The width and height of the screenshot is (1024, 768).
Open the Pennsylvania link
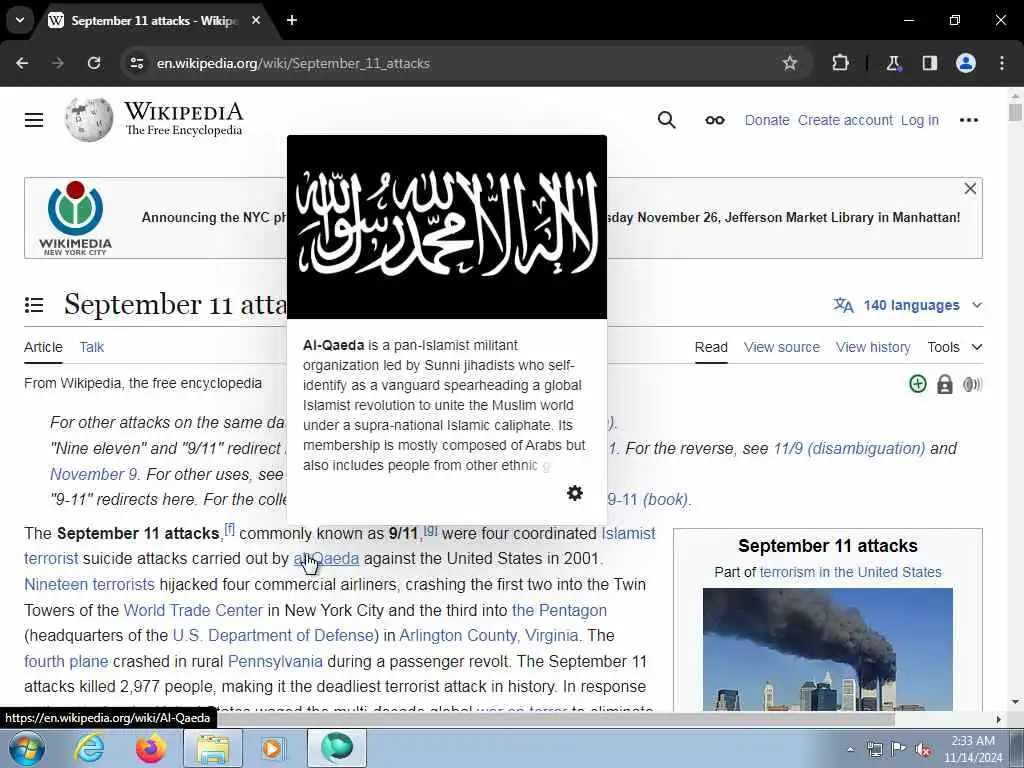pos(275,662)
